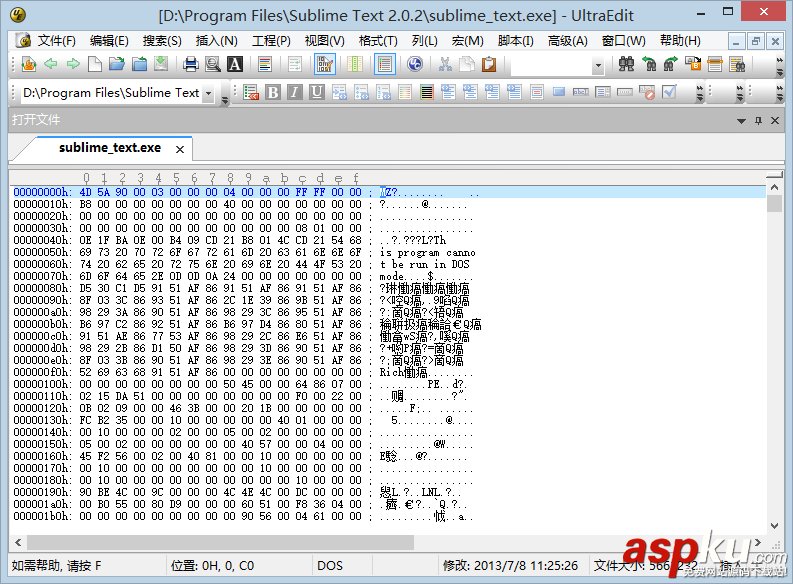Screen dimensions: 793x584
Task: Expand HTML toolbar overflow chevron
Action: tap(699, 94)
